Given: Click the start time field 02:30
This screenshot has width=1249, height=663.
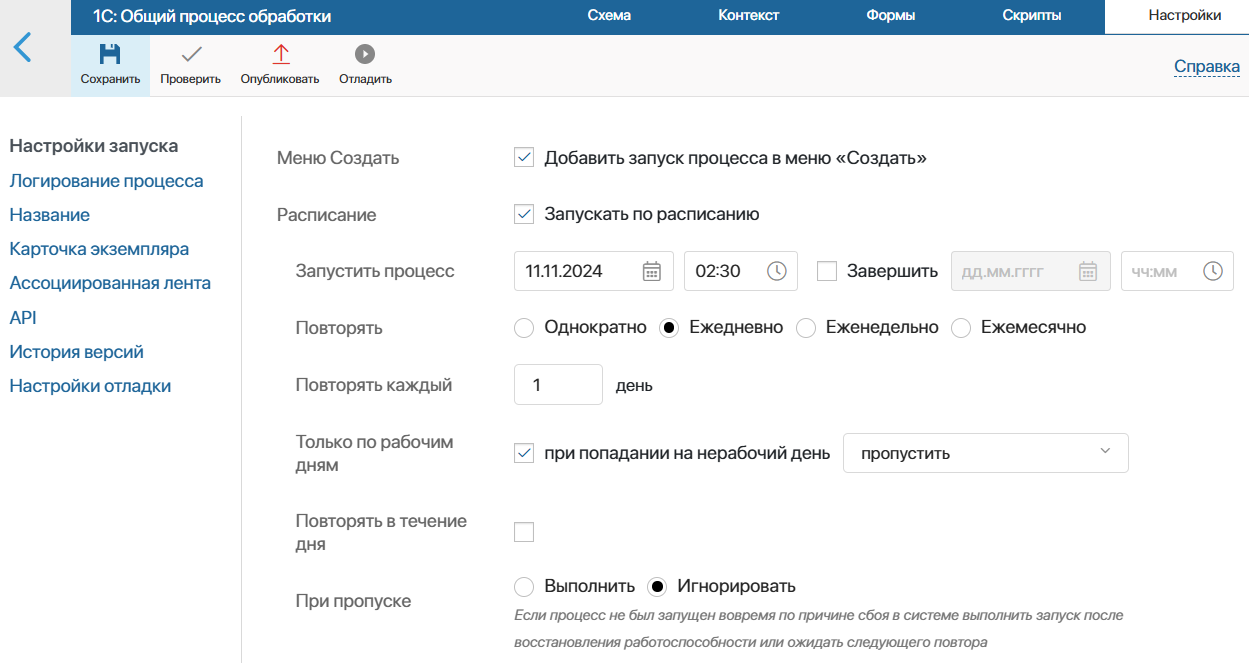Looking at the screenshot, I should (x=741, y=271).
